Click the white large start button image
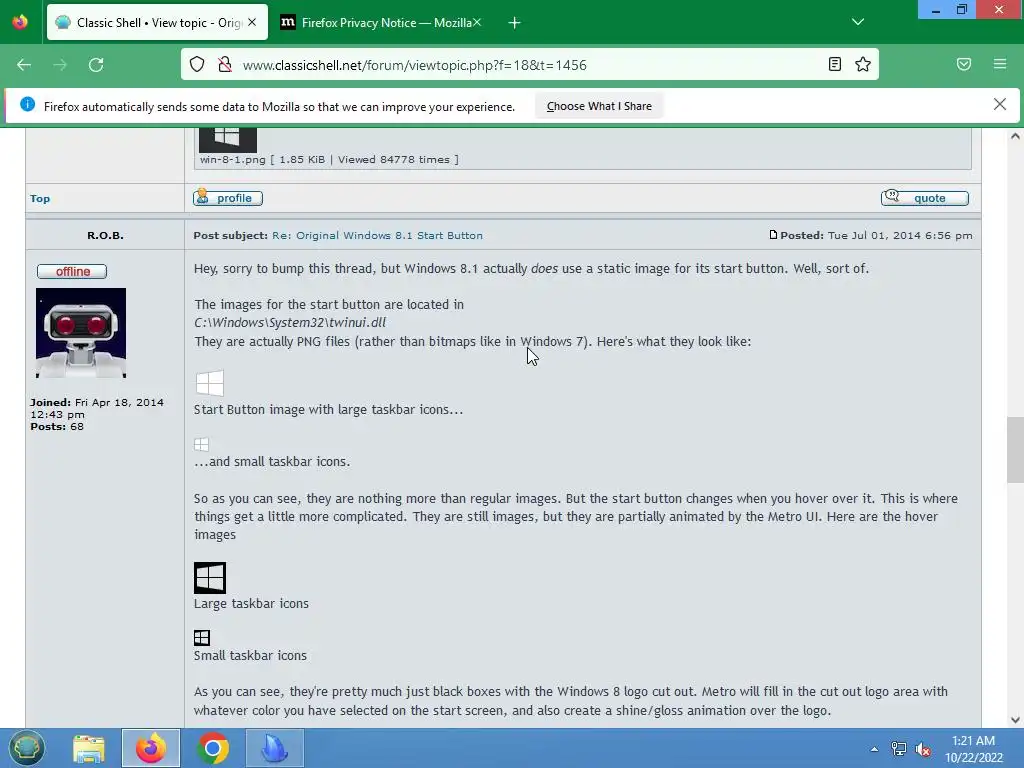The image size is (1024, 768). coord(210,383)
